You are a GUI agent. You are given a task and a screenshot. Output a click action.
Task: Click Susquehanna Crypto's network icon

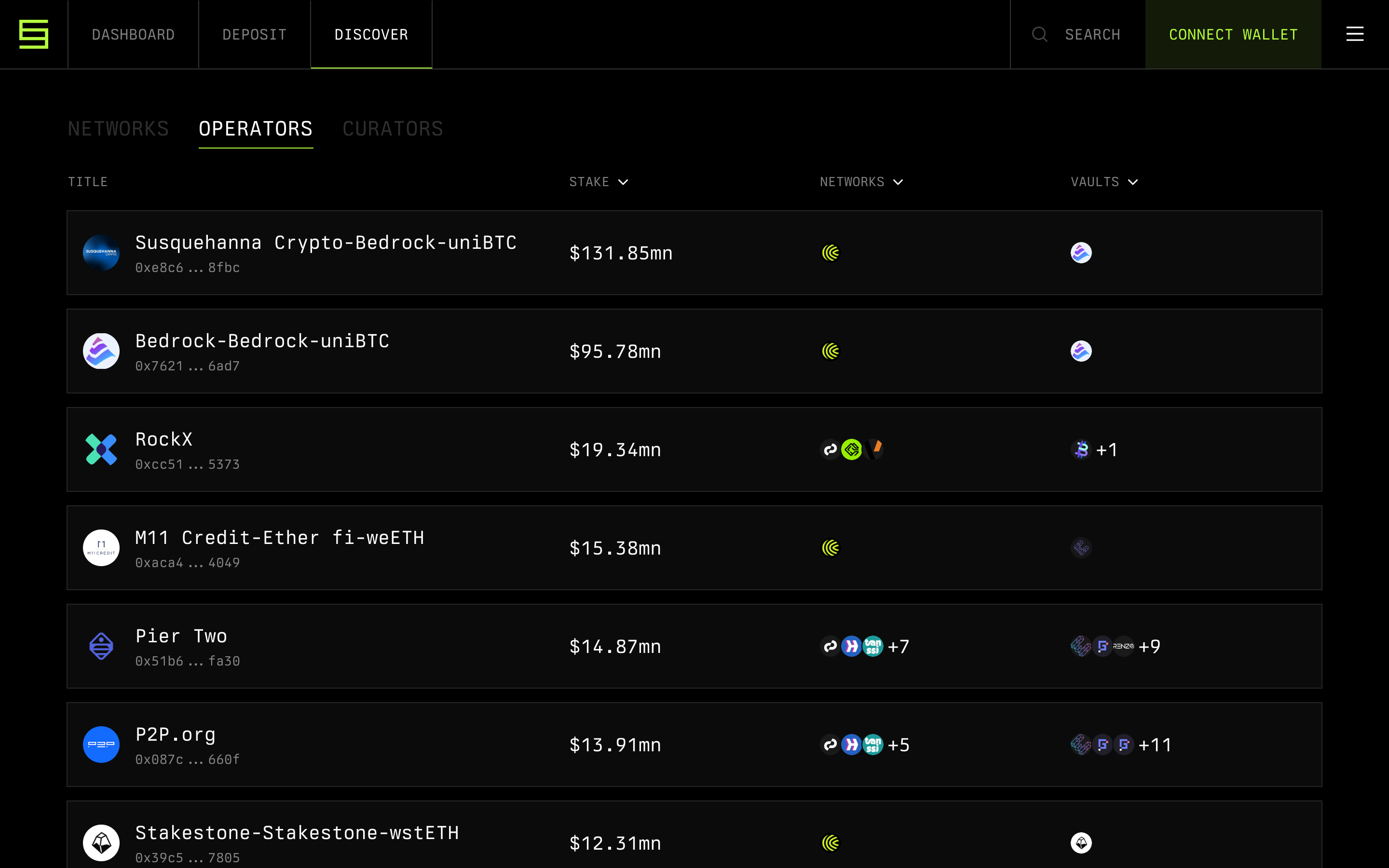831,253
